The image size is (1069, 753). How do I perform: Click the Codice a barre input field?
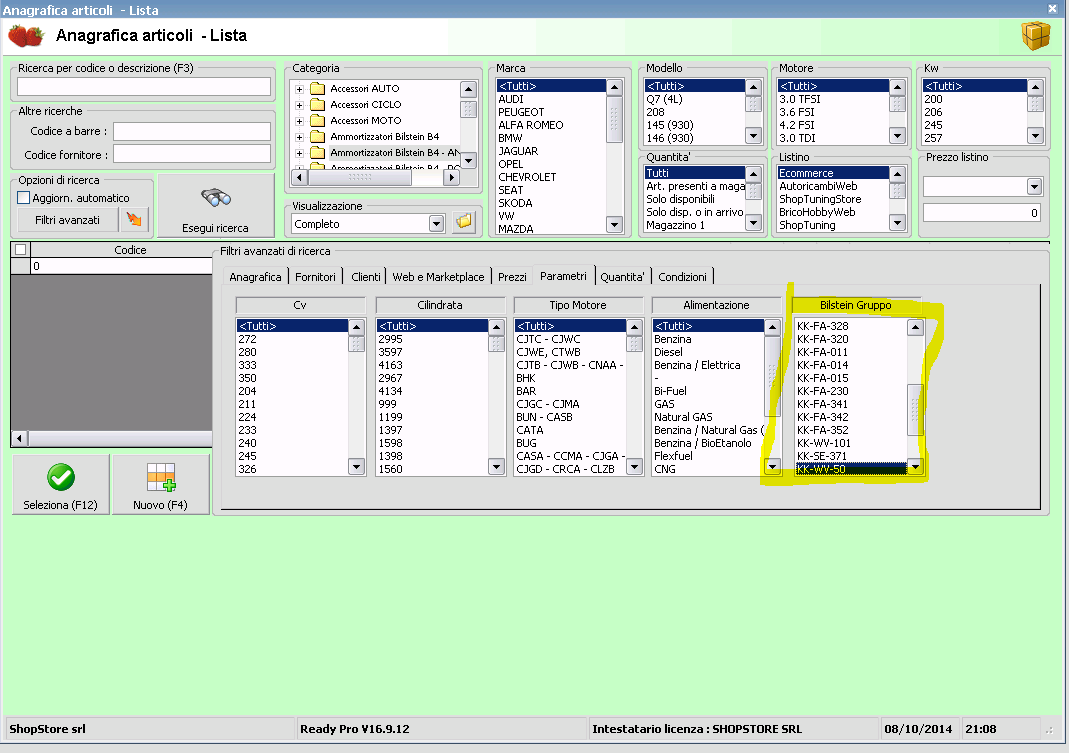pyautogui.click(x=192, y=131)
